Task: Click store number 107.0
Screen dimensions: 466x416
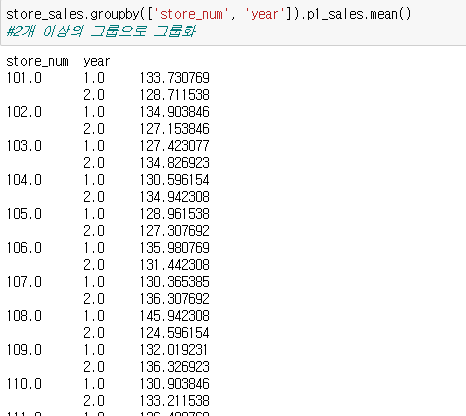Action: [x=24, y=282]
